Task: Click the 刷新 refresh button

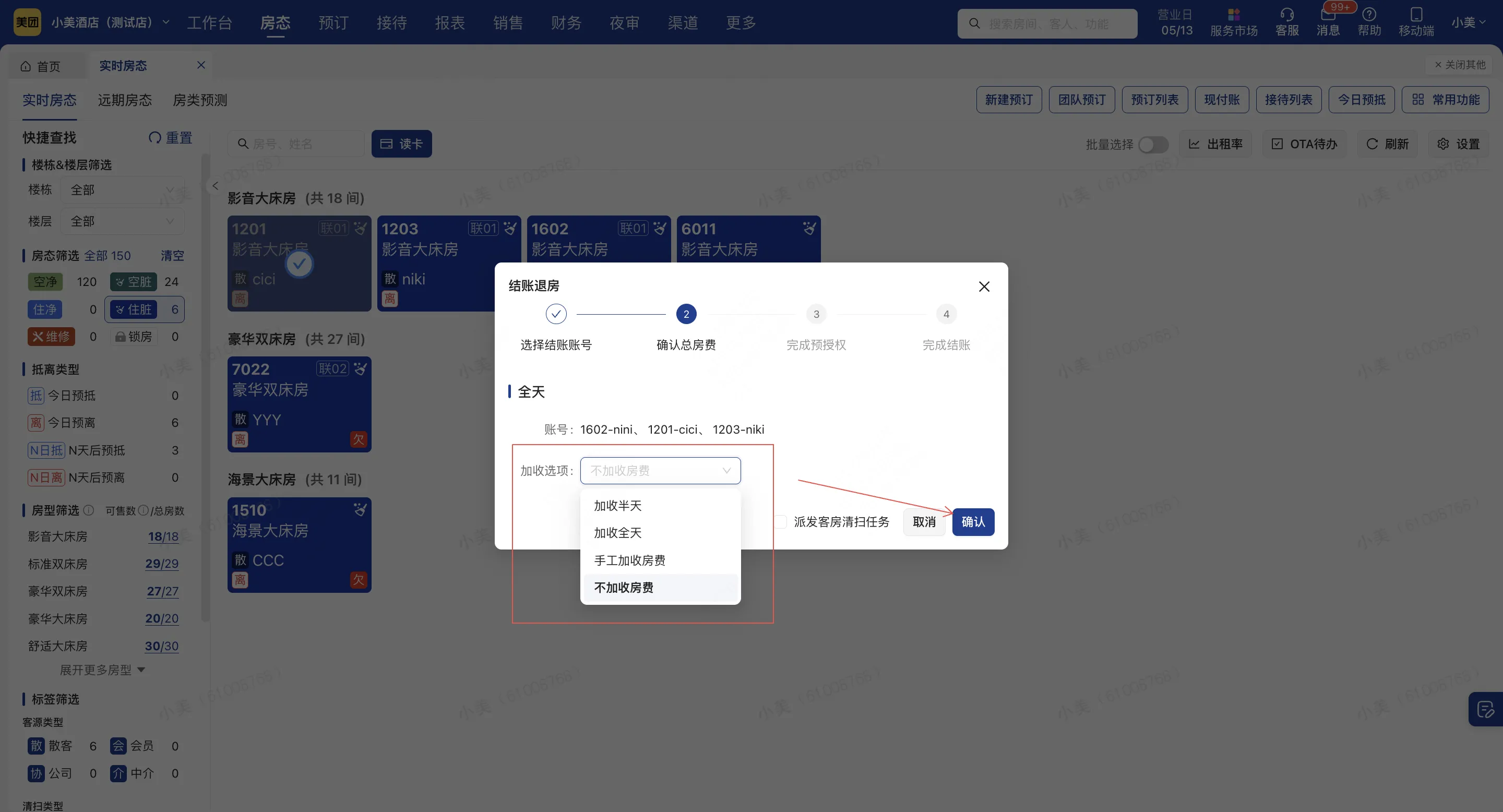Action: 1388,144
